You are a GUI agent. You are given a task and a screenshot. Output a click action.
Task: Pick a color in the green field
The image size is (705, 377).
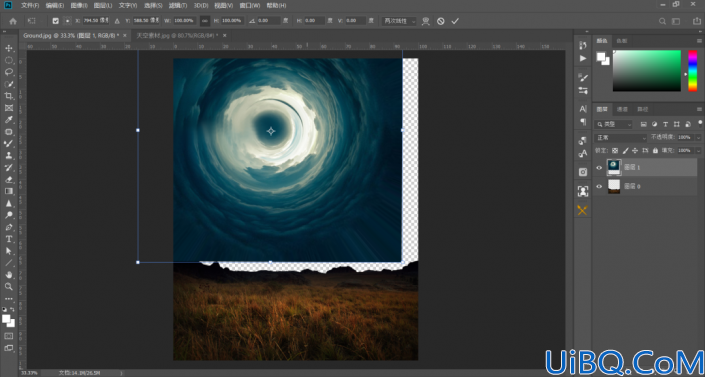pyautogui.click(x=647, y=71)
